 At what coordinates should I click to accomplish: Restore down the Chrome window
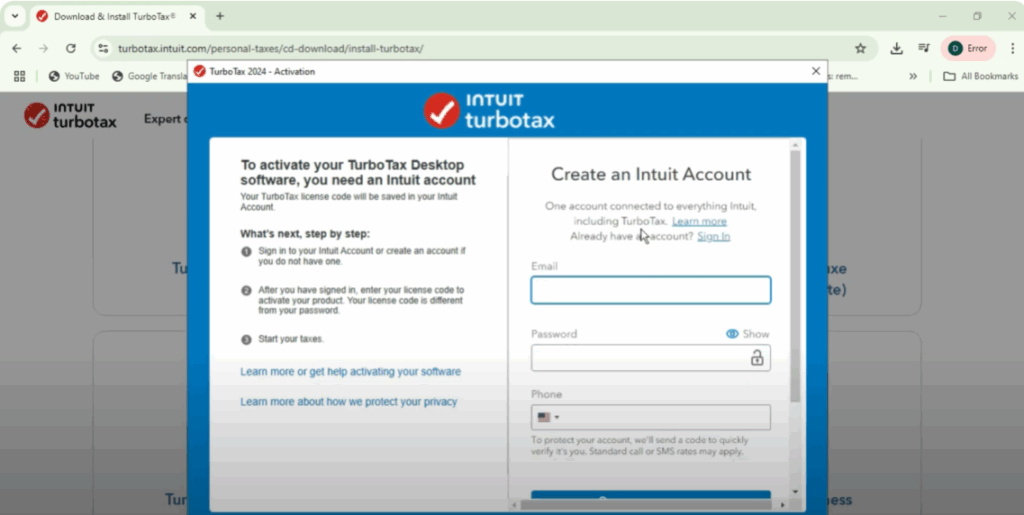[x=977, y=16]
